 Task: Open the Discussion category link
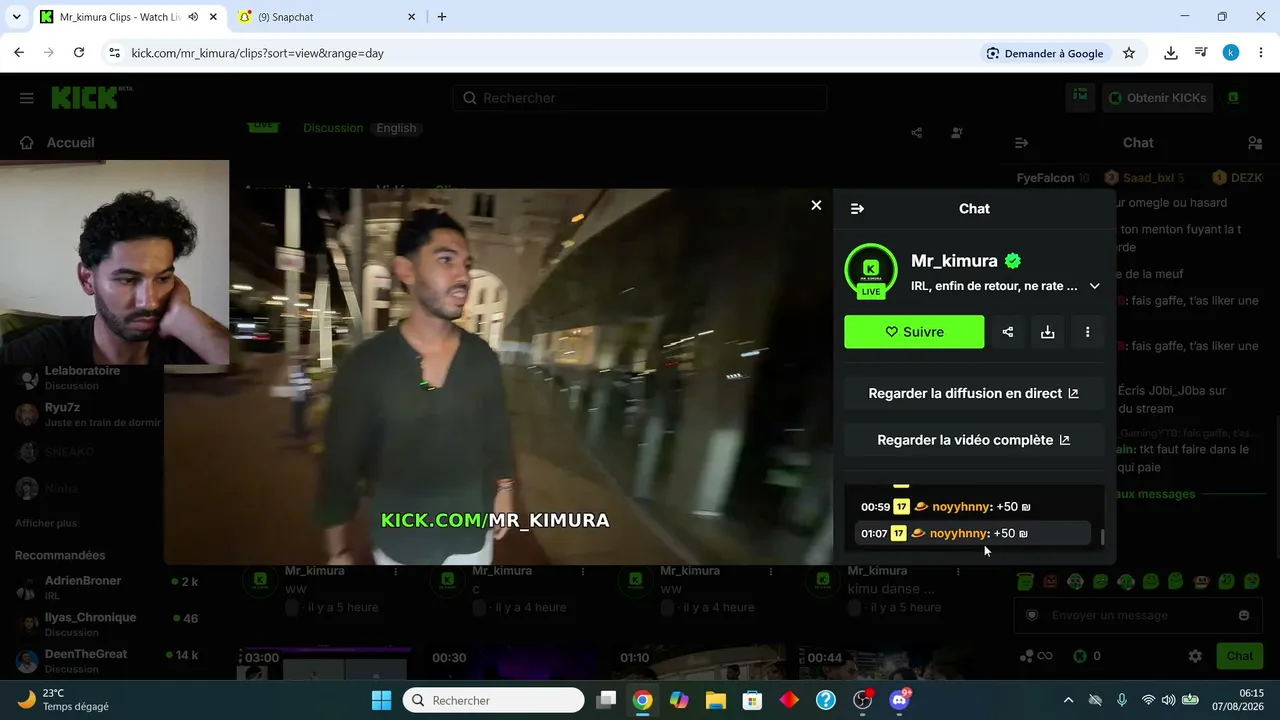333,128
